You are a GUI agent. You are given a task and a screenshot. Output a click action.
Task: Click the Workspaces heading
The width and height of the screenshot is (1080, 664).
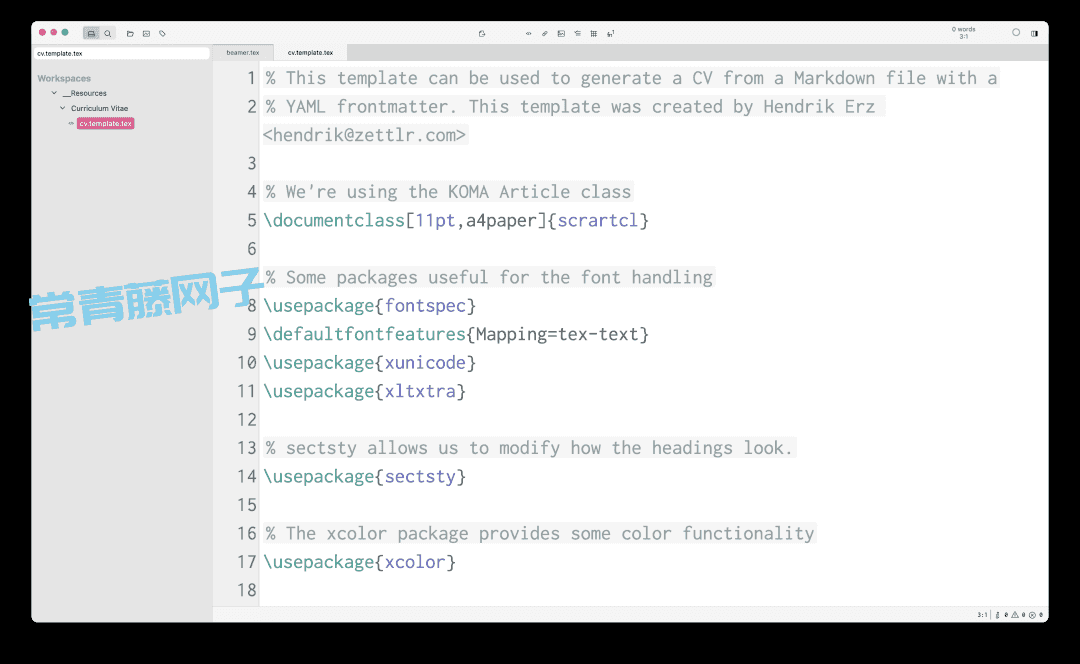(x=64, y=79)
